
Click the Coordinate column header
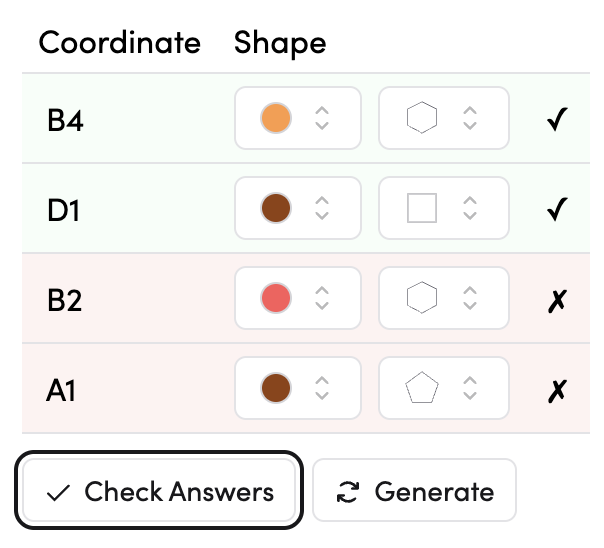point(119,43)
